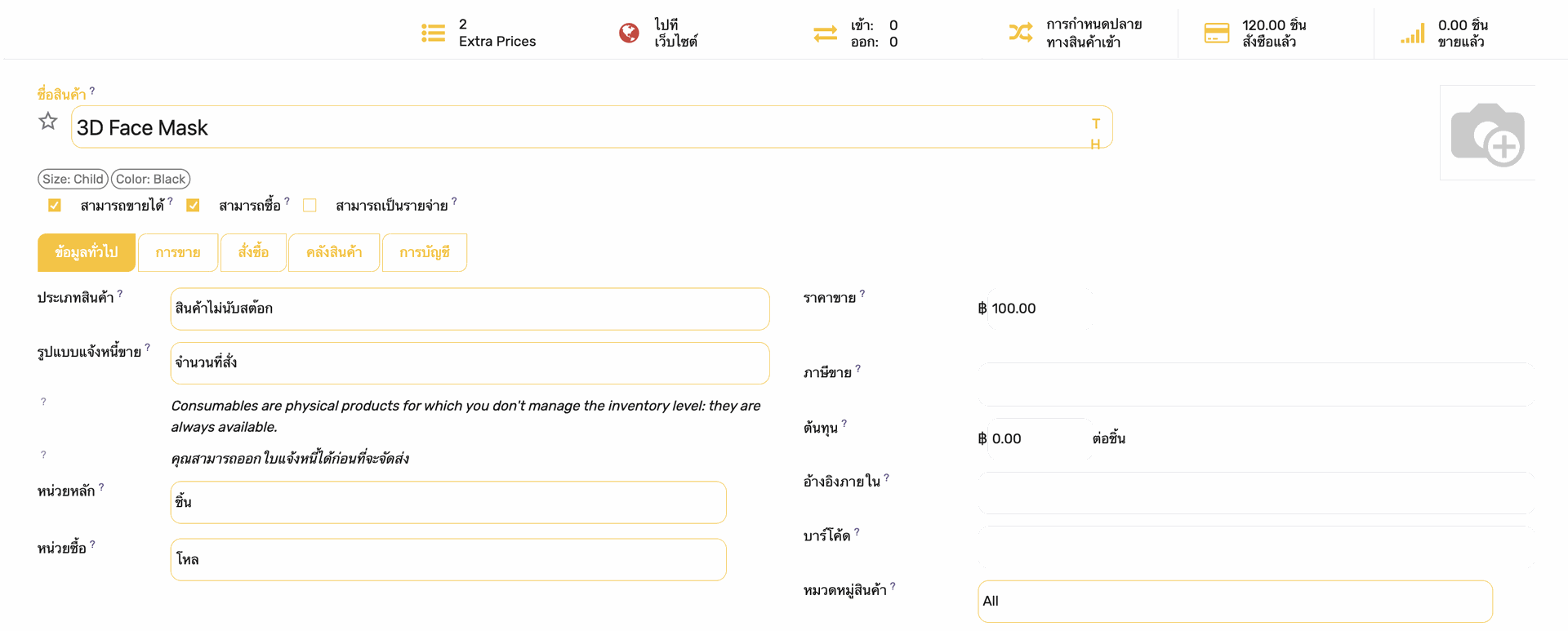This screenshot has height=631, width=1568.
Task: Toggle the สามารถซื้อ checkbox
Action: tap(194, 205)
